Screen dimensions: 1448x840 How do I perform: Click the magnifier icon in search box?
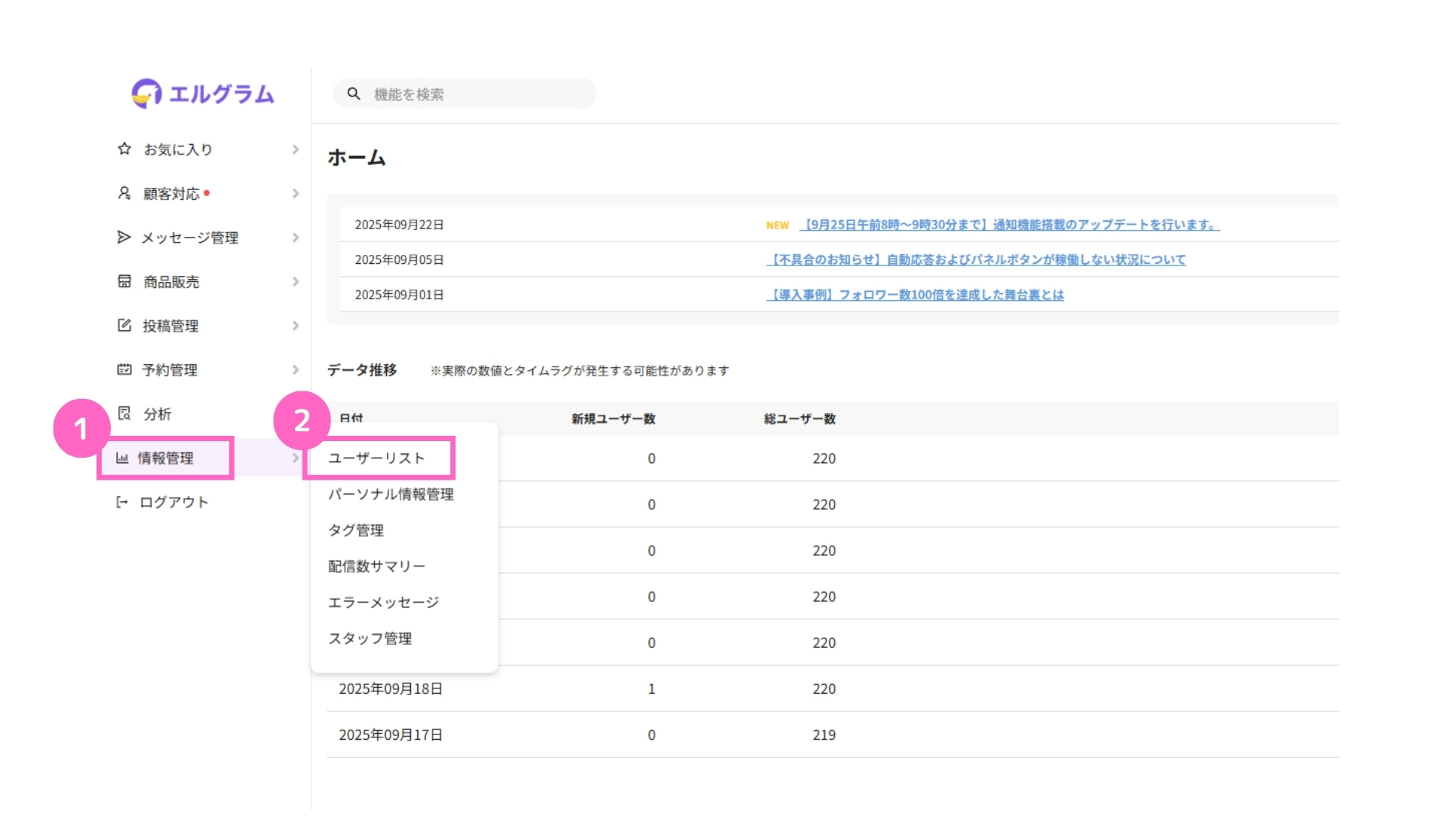click(x=353, y=94)
